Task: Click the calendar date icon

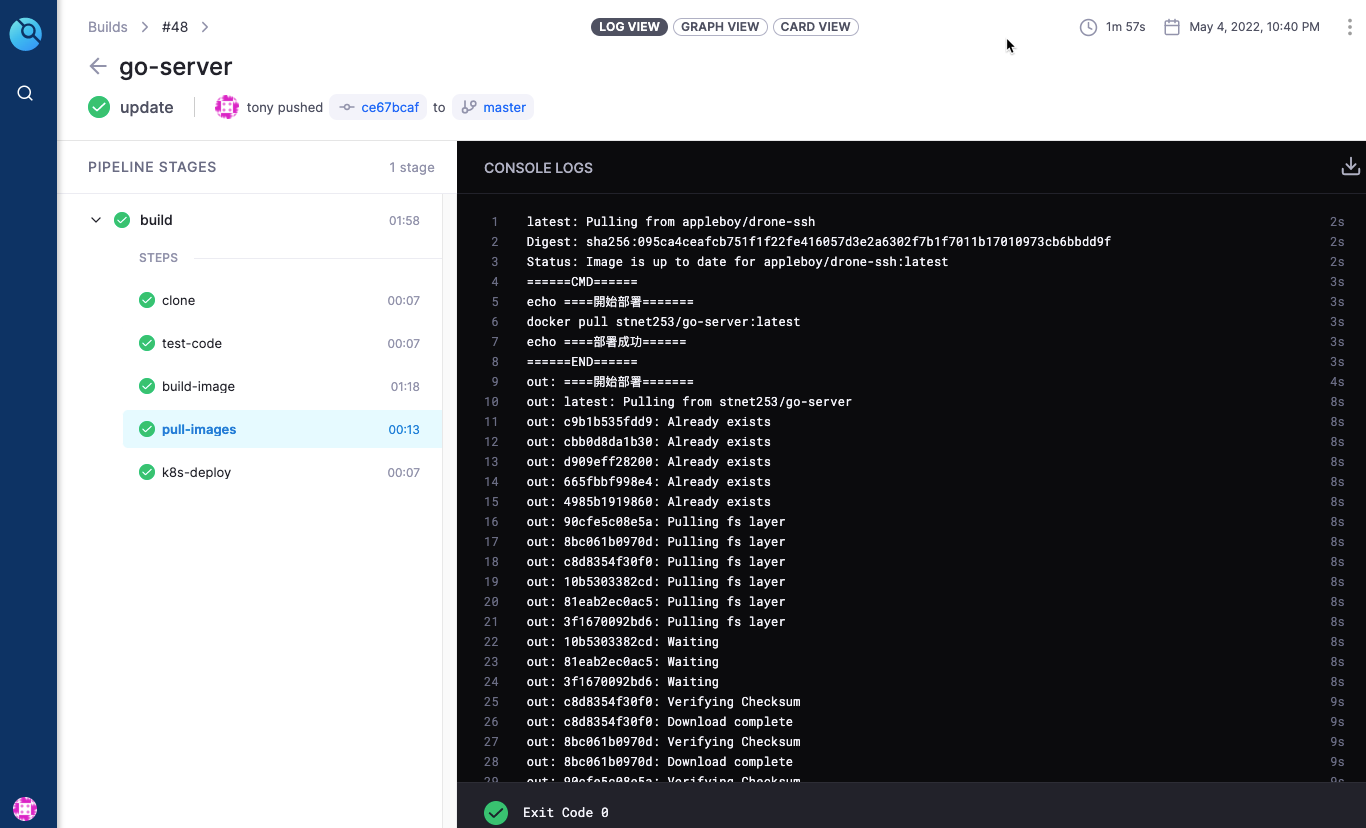Action: [1172, 27]
